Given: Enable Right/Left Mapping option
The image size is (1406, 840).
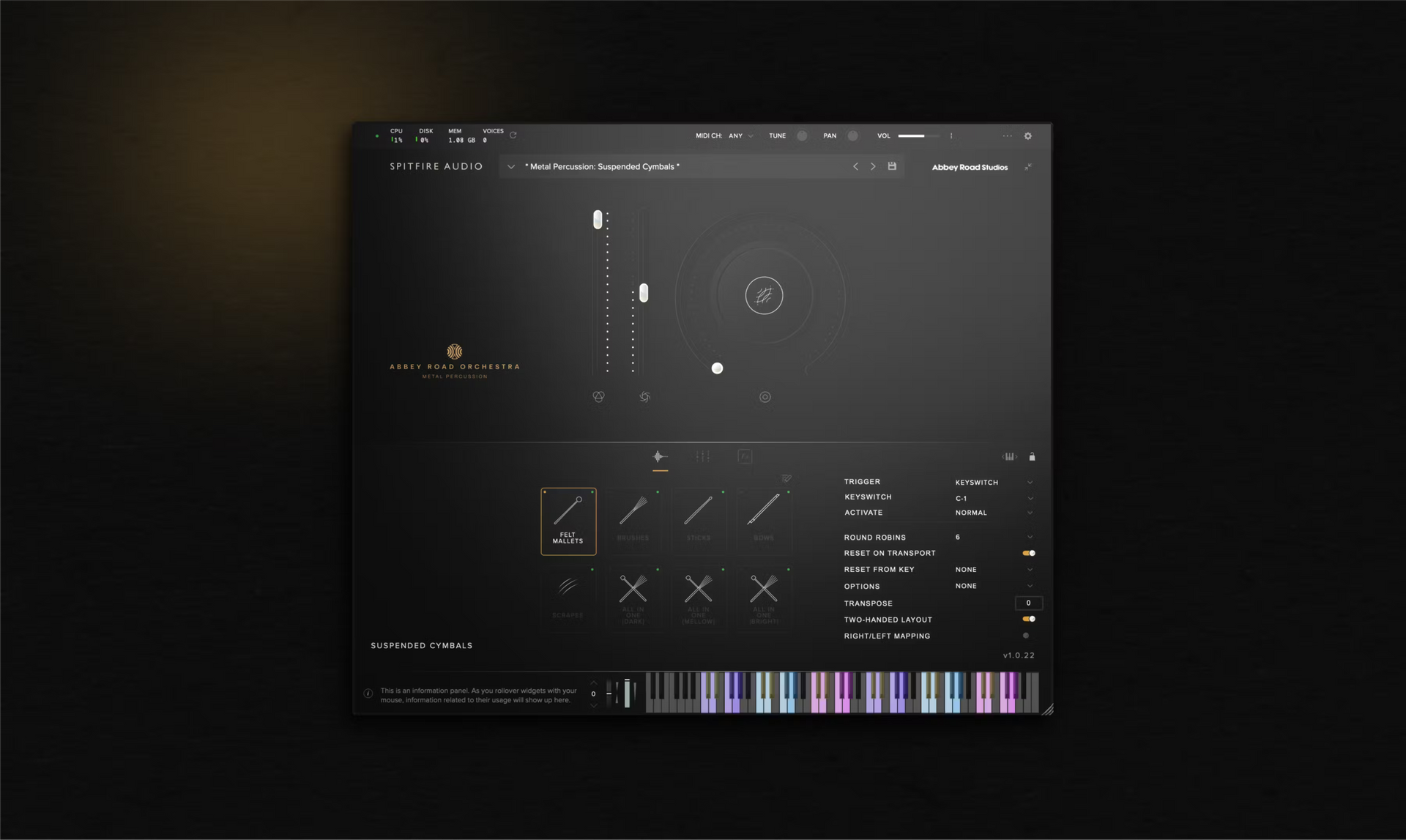Looking at the screenshot, I should (1025, 636).
